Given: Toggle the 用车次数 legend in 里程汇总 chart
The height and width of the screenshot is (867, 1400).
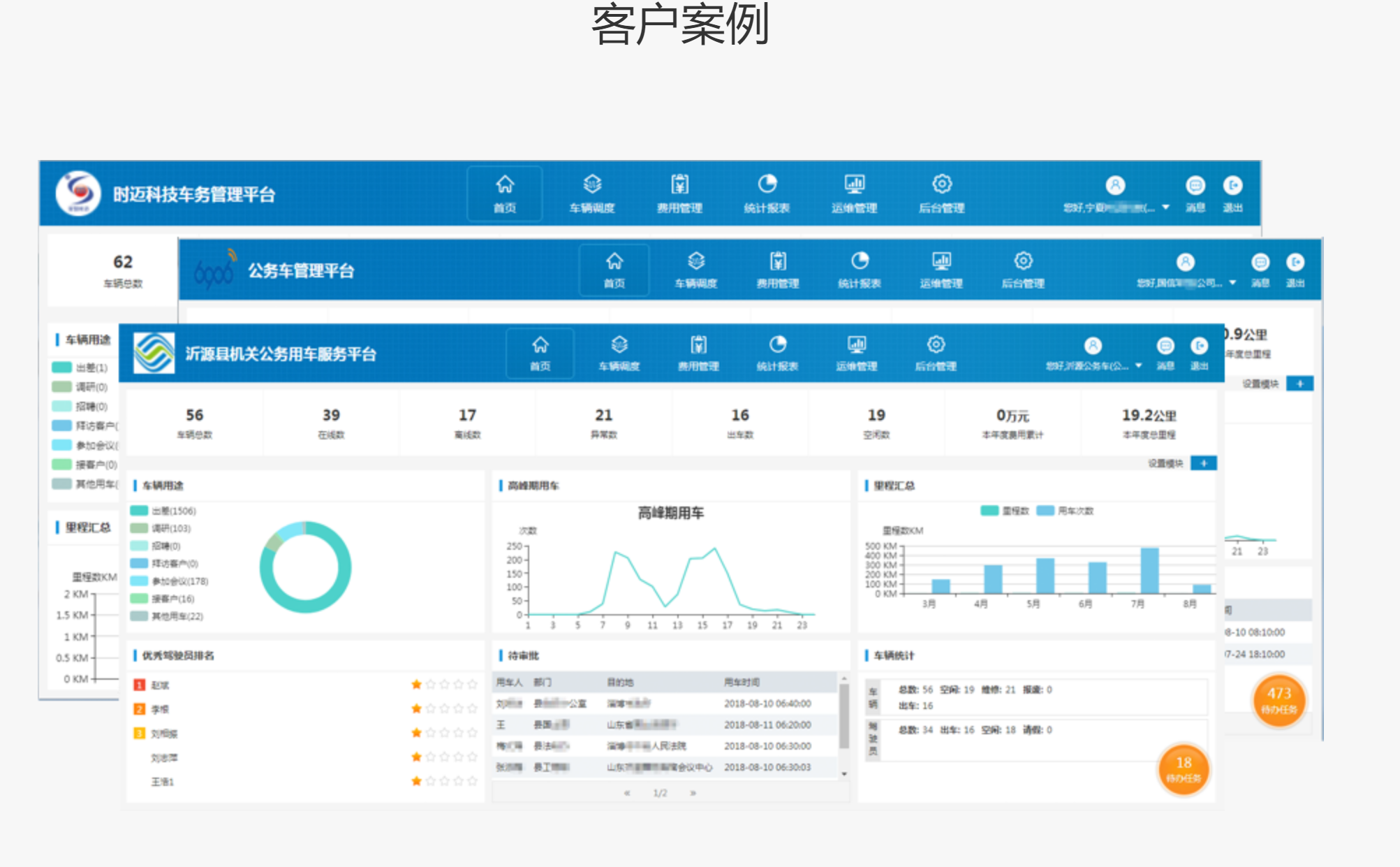Looking at the screenshot, I should [1045, 511].
